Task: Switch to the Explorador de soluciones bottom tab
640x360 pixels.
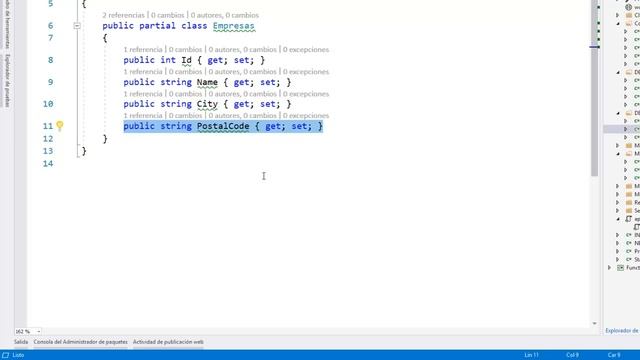Action: (x=622, y=331)
